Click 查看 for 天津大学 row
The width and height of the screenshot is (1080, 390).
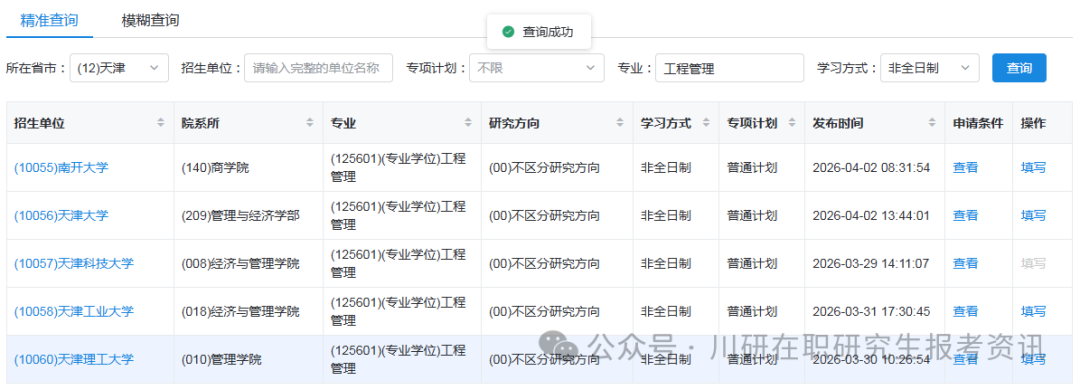[965, 216]
